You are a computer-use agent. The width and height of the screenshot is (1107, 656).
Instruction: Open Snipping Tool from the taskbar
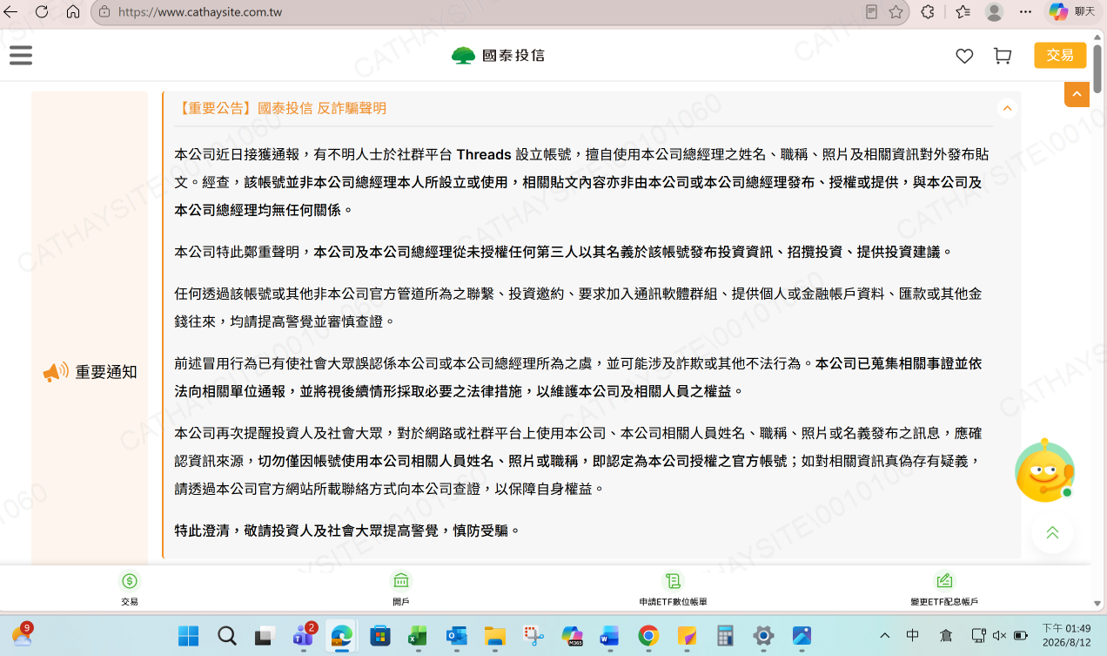(x=533, y=636)
